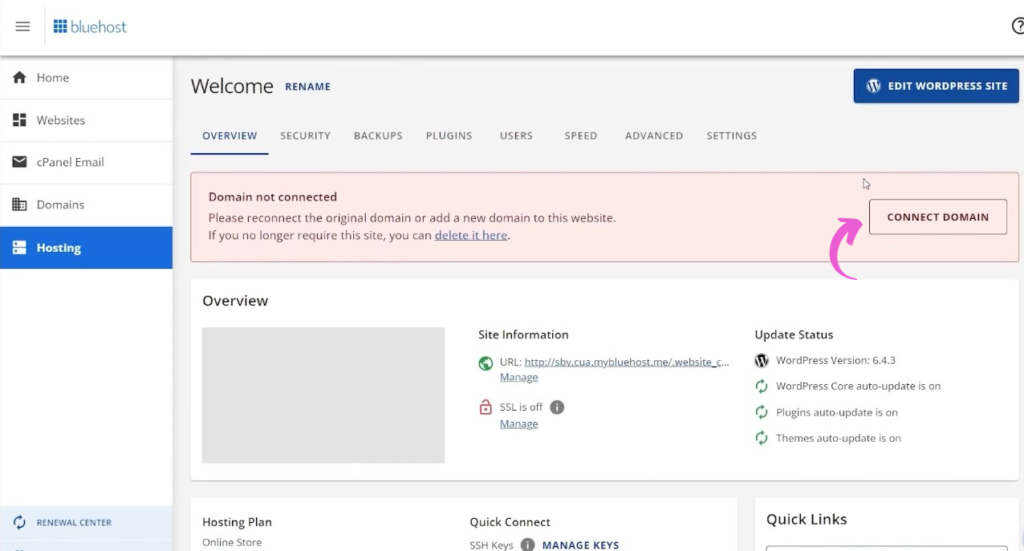The width and height of the screenshot is (1024, 551).
Task: Click the 'Site Information' heading
Action: coord(523,334)
